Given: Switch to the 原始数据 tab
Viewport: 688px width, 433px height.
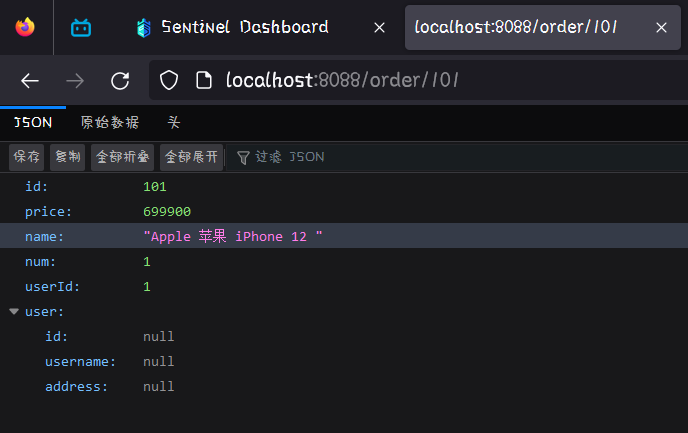Looking at the screenshot, I should (x=110, y=122).
